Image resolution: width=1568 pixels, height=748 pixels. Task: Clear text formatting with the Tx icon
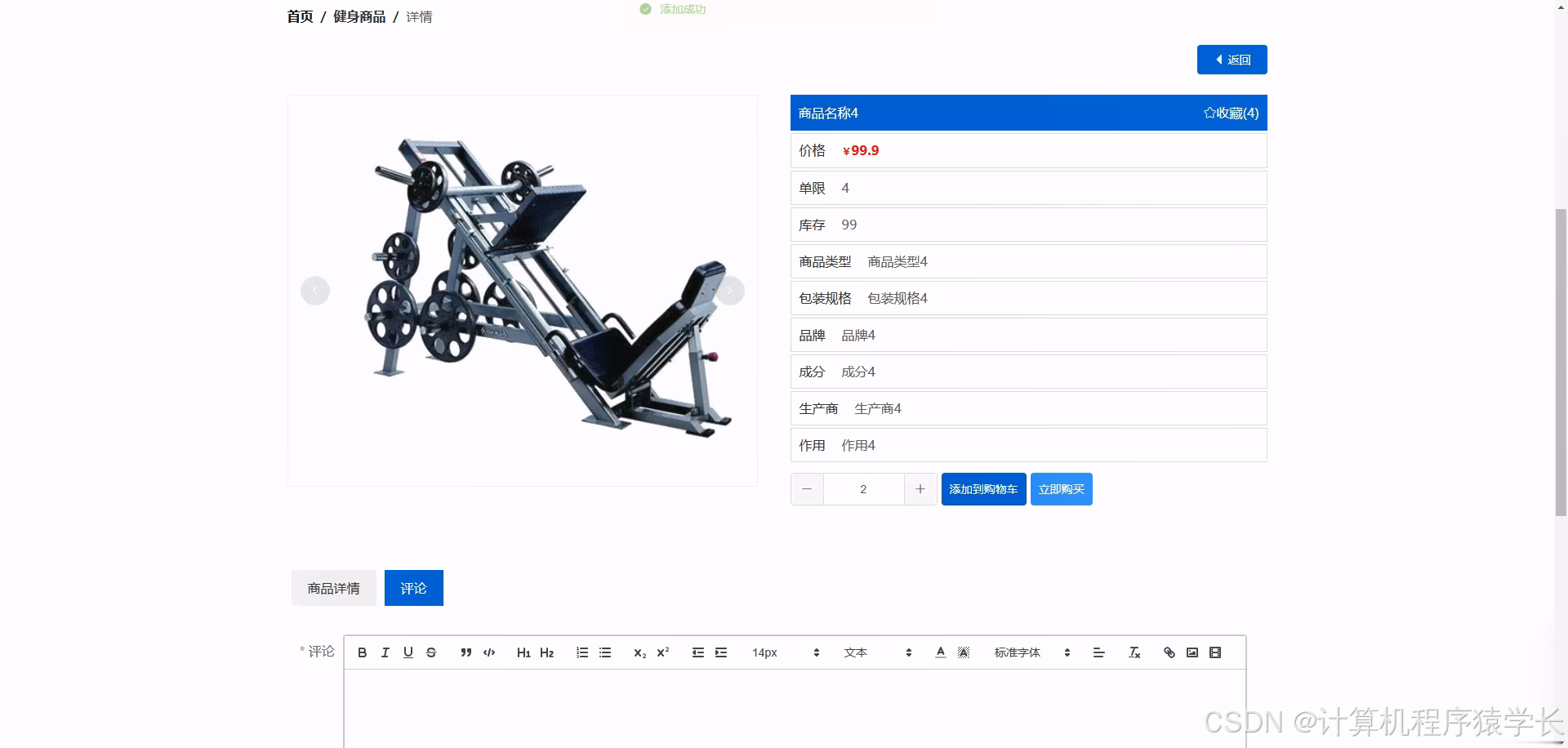click(x=1134, y=652)
